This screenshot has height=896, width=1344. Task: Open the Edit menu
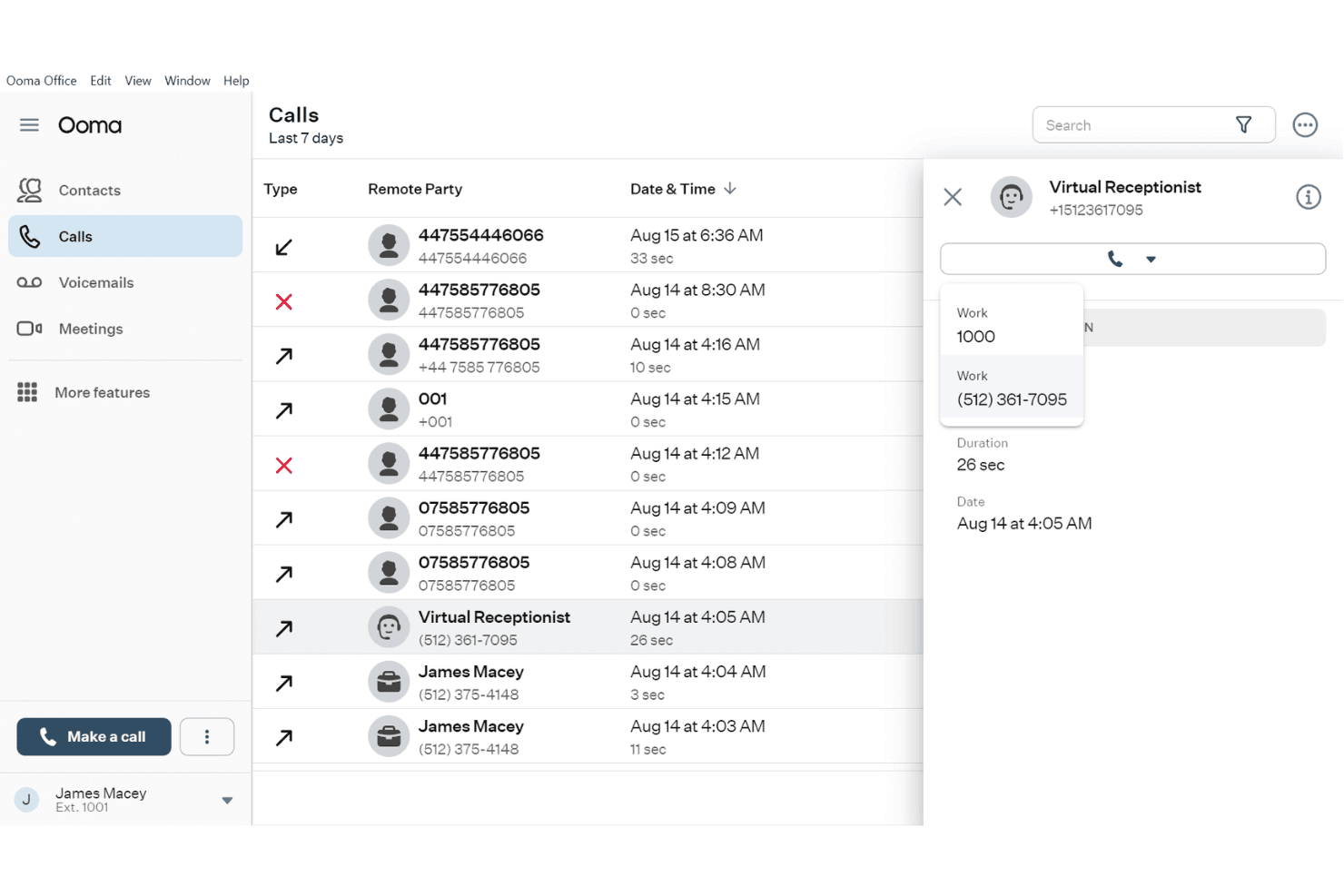pyautogui.click(x=101, y=81)
